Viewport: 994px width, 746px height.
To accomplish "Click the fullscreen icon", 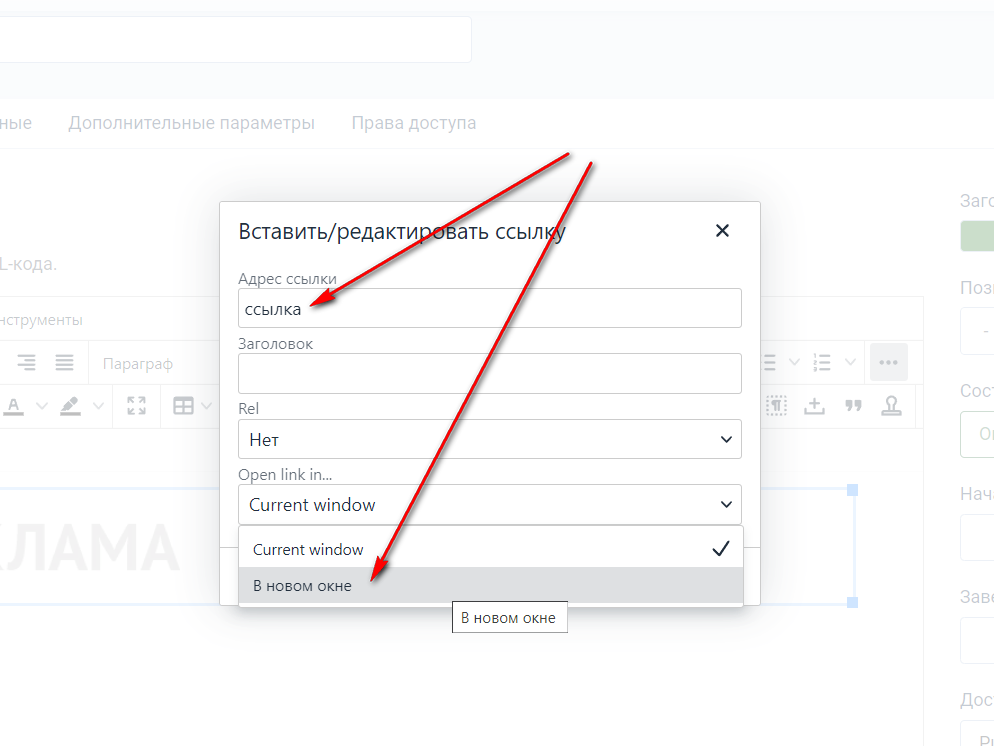I will pyautogui.click(x=137, y=405).
